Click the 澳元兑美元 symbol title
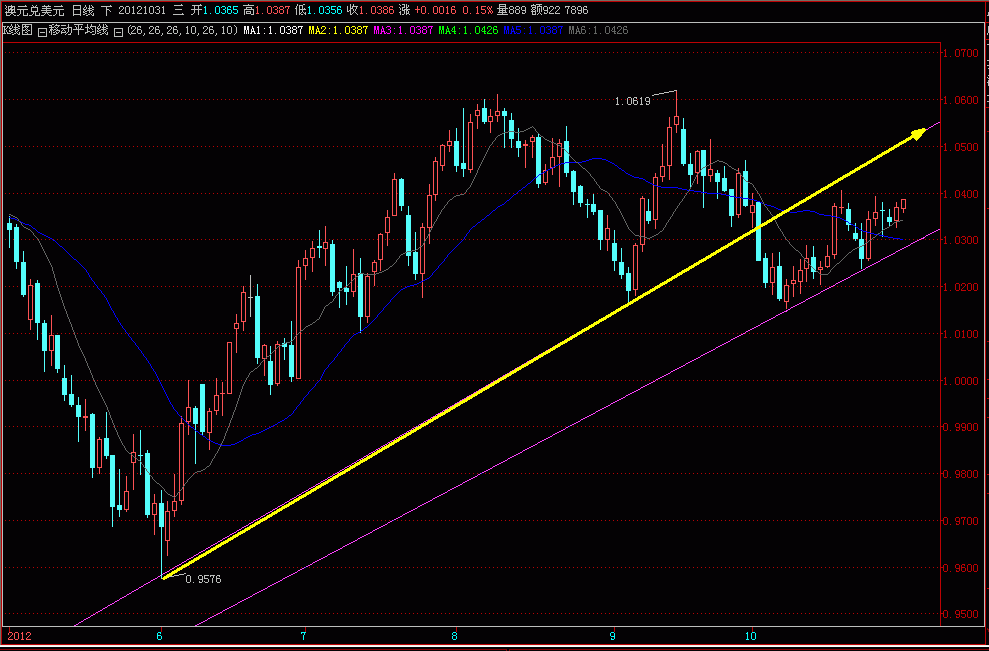The height and width of the screenshot is (651, 989). coord(35,11)
